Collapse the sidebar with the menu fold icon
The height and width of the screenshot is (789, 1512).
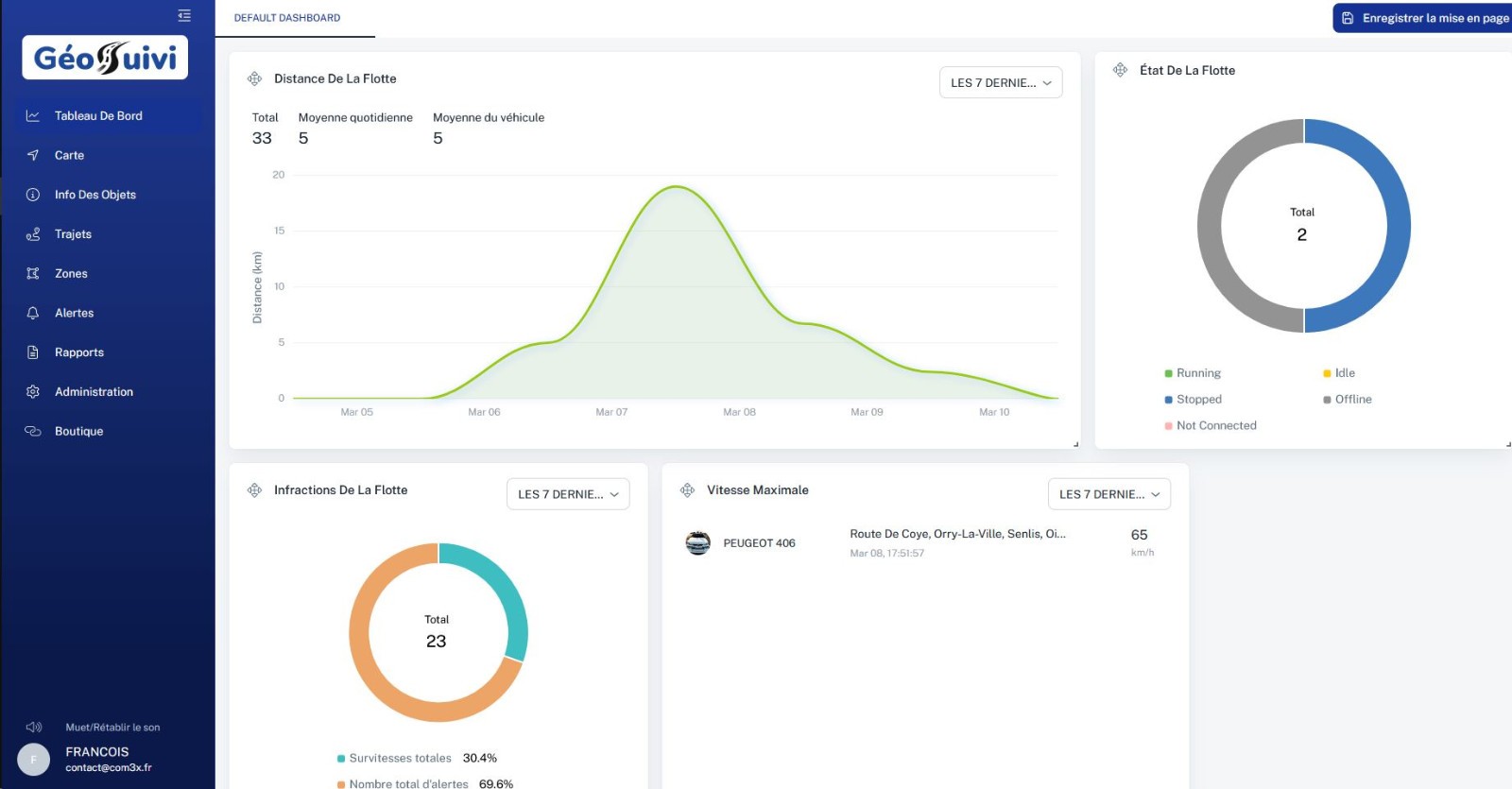coord(184,15)
